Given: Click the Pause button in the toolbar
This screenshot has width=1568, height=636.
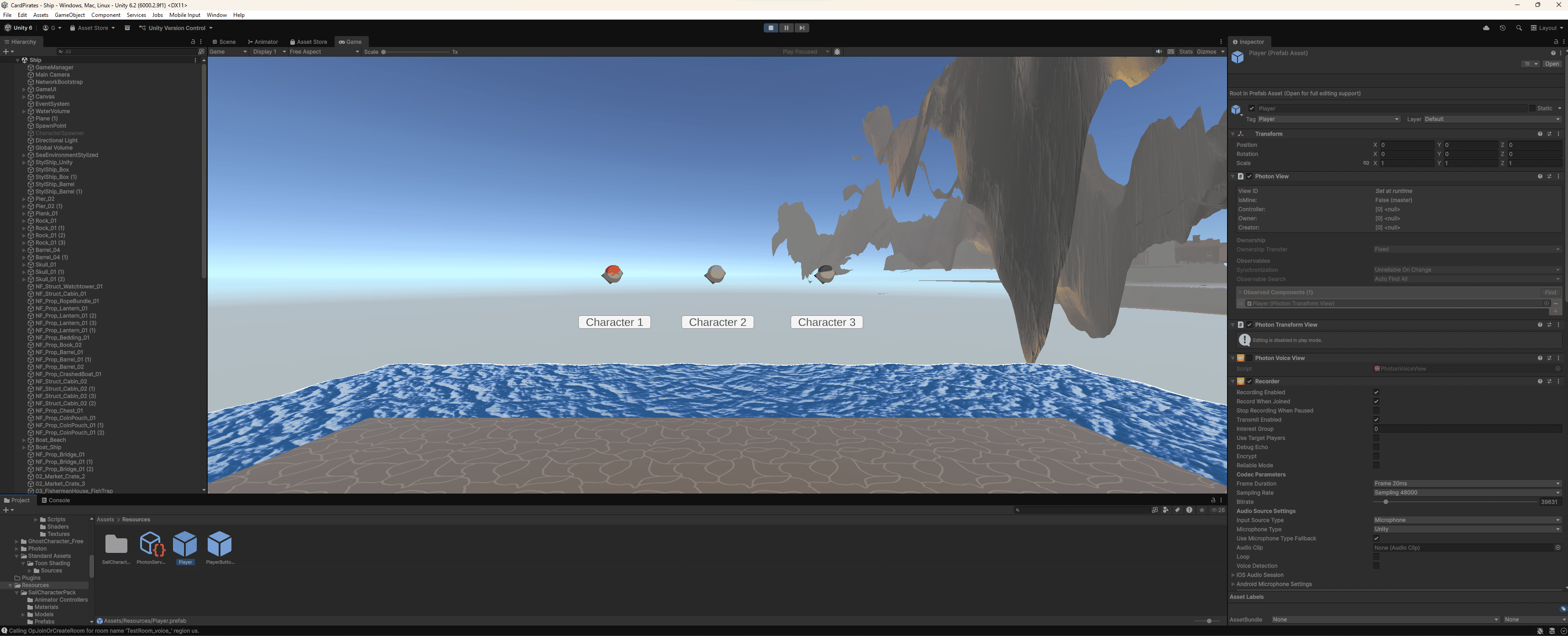Looking at the screenshot, I should 787,27.
